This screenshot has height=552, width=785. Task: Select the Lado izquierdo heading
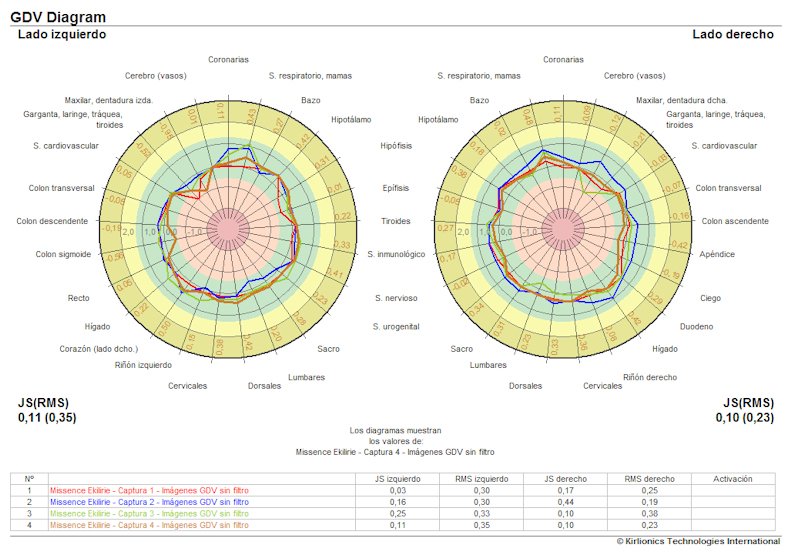[x=62, y=34]
